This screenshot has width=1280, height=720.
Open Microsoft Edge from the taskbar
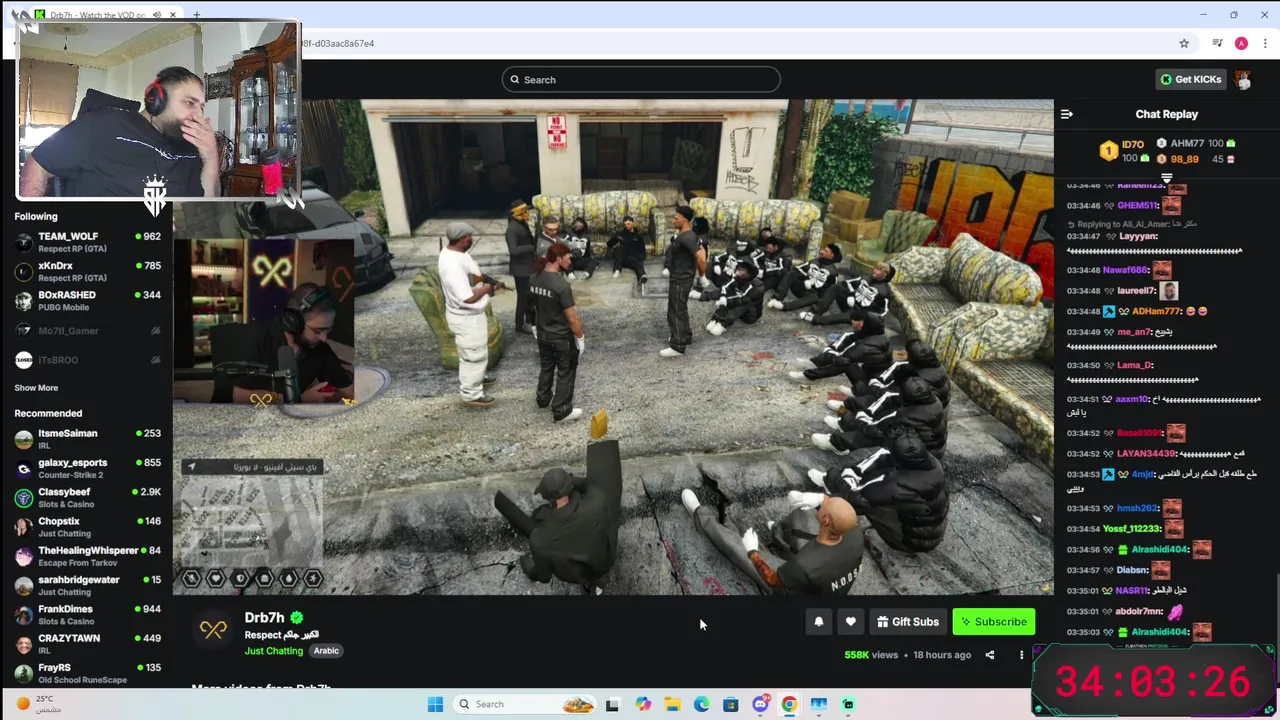[701, 704]
